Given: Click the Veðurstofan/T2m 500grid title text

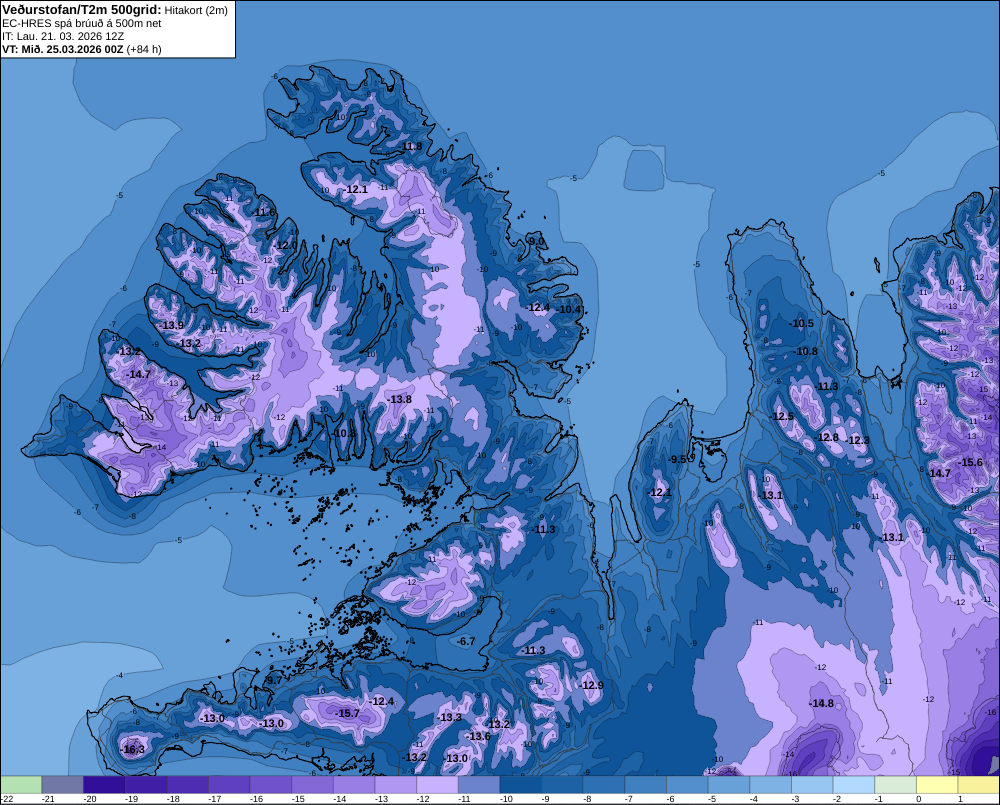Looking at the screenshot, I should (82, 9).
